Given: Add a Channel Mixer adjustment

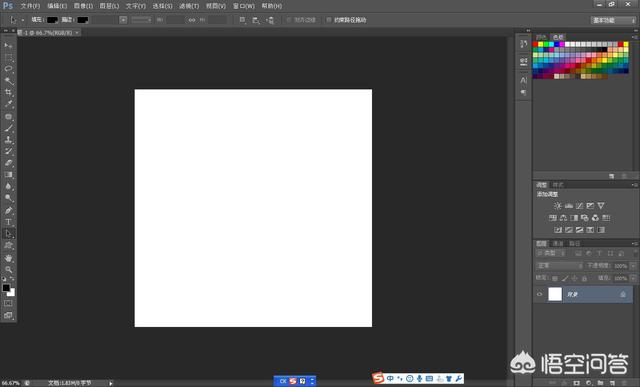Looking at the screenshot, I should [595, 218].
